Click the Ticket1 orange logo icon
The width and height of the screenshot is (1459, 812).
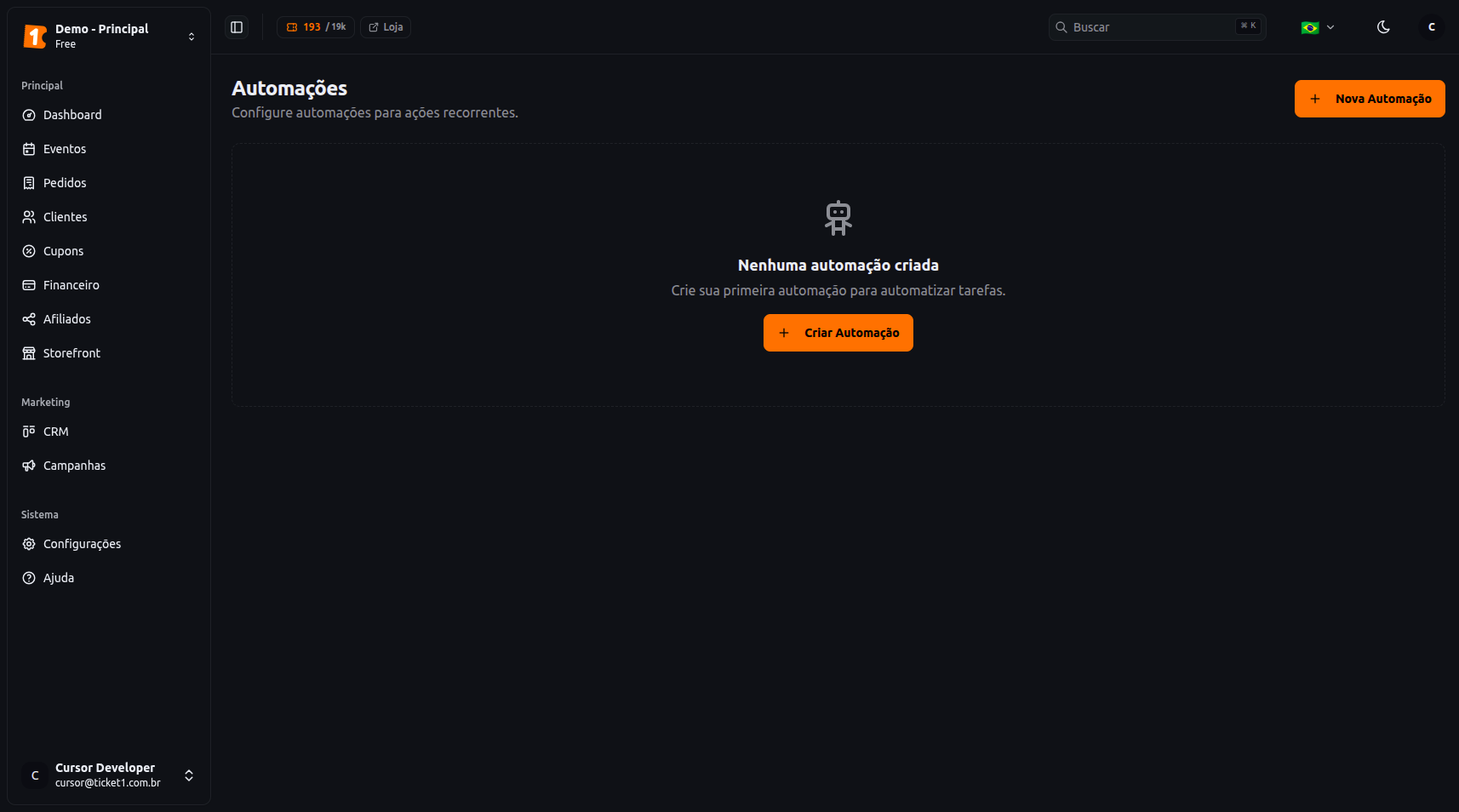[x=35, y=36]
